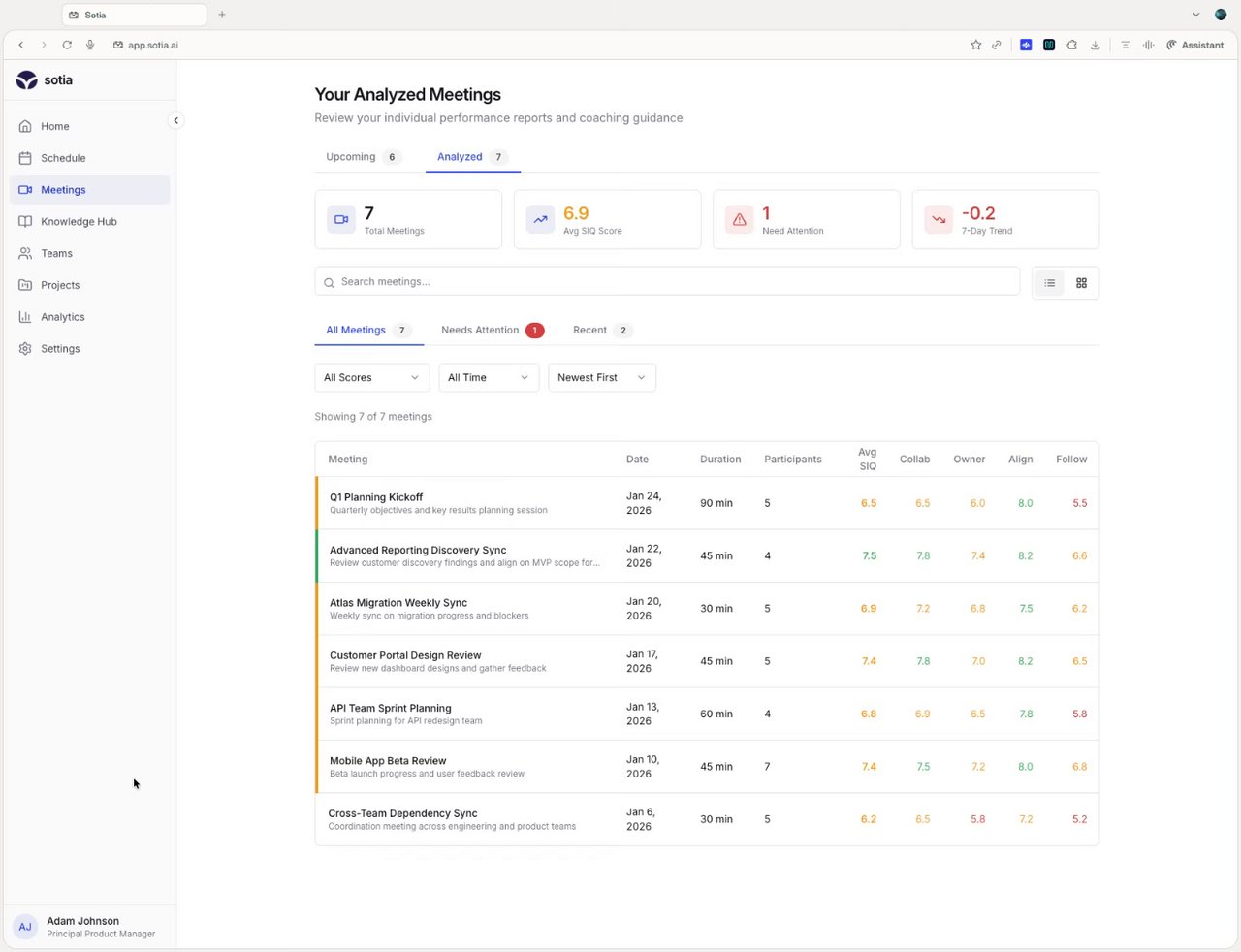Viewport: 1241px width, 952px height.
Task: Open Knowledge Hub from sidebar
Action: click(89, 221)
